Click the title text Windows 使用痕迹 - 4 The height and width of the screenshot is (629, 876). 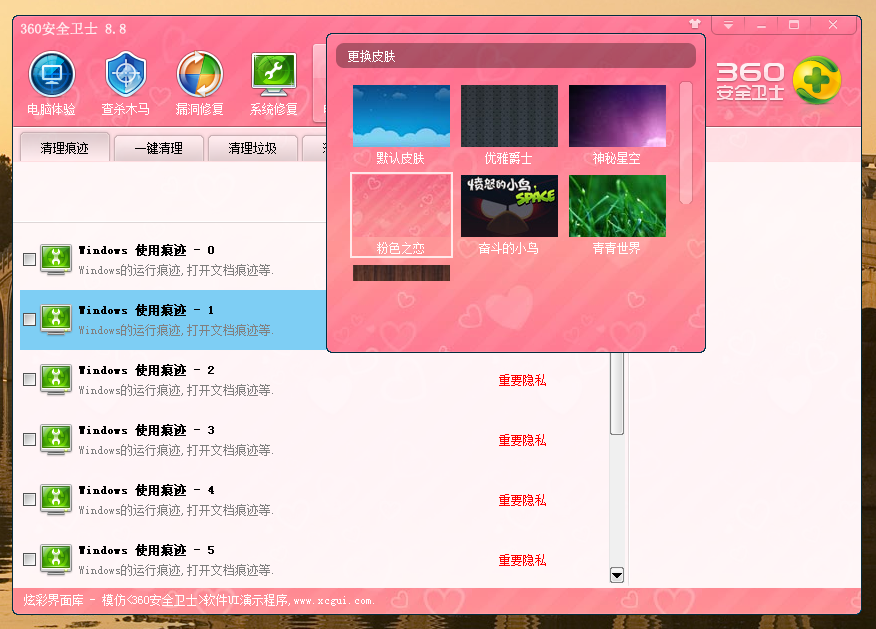coord(146,490)
